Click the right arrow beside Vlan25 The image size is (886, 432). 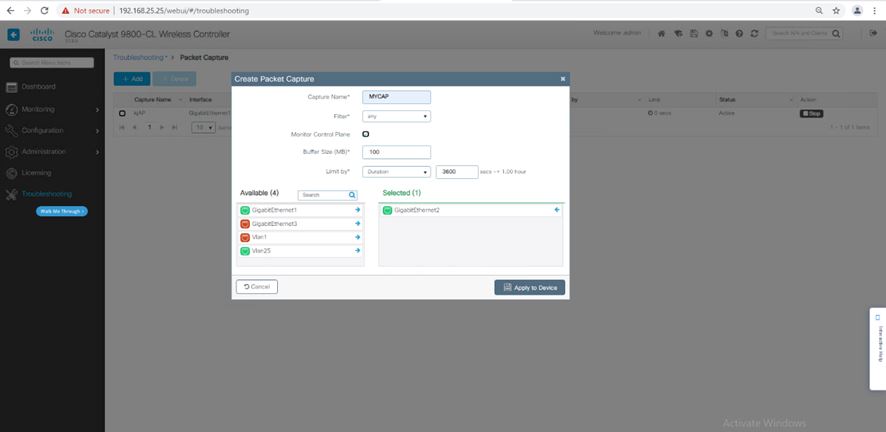[357, 251]
